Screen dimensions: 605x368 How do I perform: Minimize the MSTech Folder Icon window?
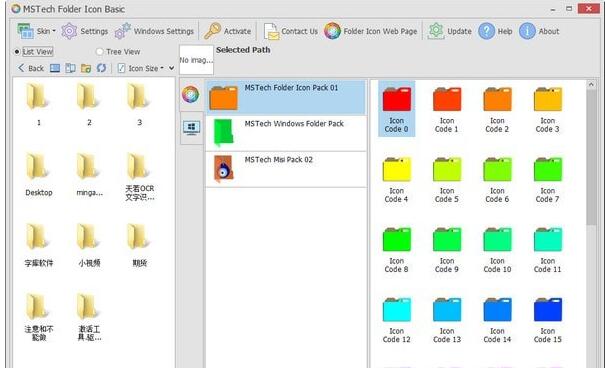point(553,9)
